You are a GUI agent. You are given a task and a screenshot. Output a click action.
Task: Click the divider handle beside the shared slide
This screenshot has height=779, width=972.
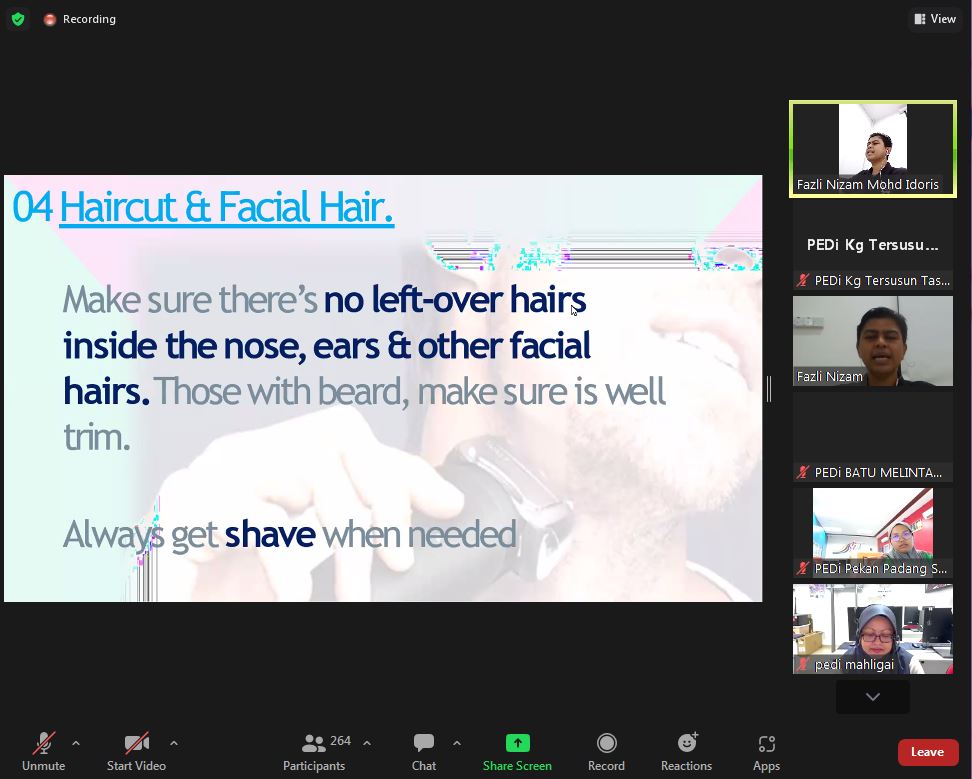coord(768,389)
